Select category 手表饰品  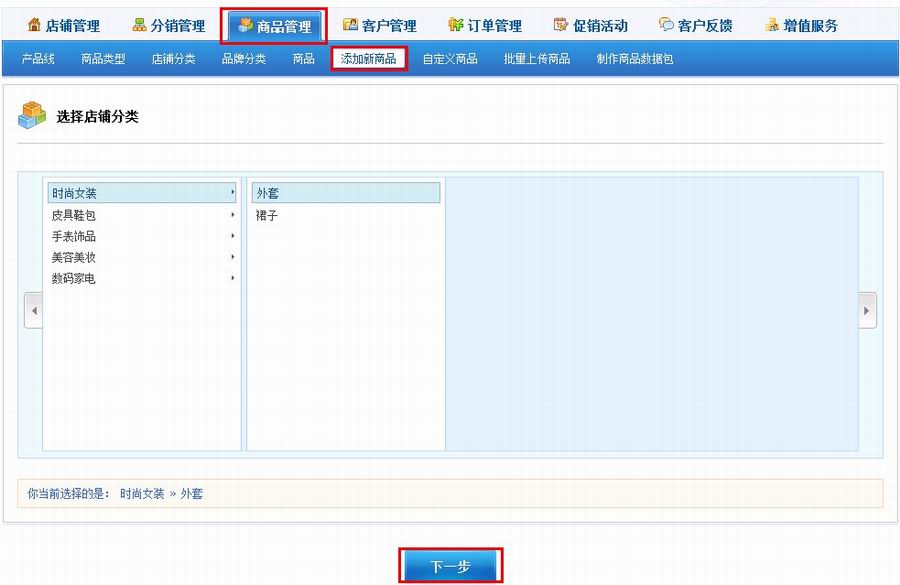coord(142,236)
